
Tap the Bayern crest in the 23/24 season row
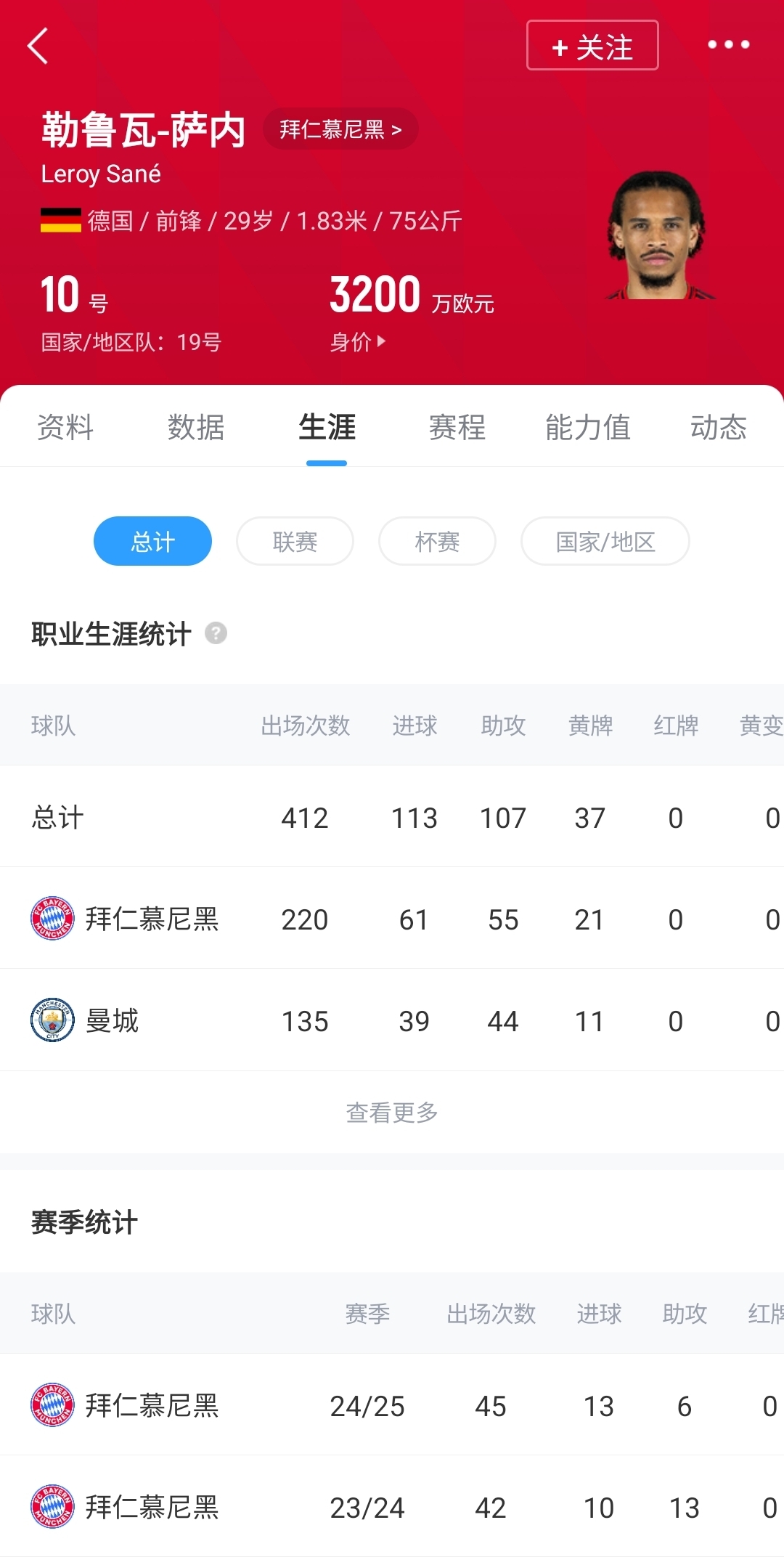pyautogui.click(x=52, y=1507)
